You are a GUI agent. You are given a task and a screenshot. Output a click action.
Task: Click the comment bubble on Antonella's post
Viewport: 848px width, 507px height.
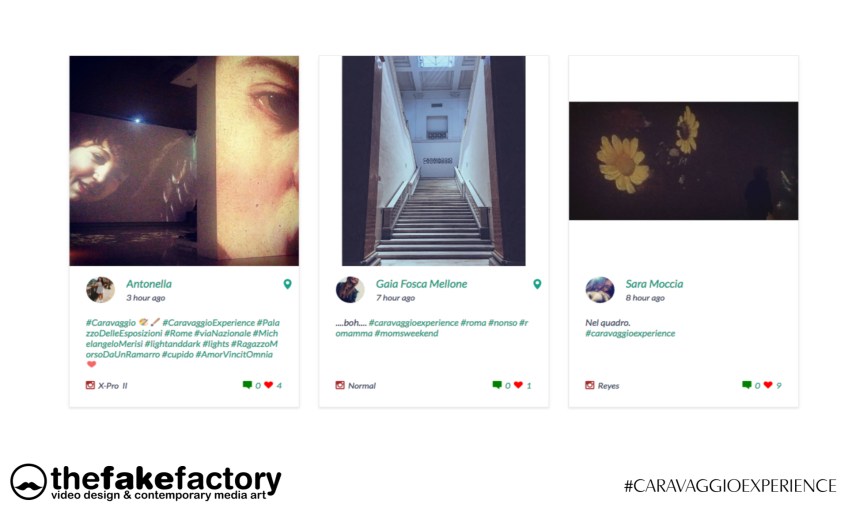[x=247, y=385]
